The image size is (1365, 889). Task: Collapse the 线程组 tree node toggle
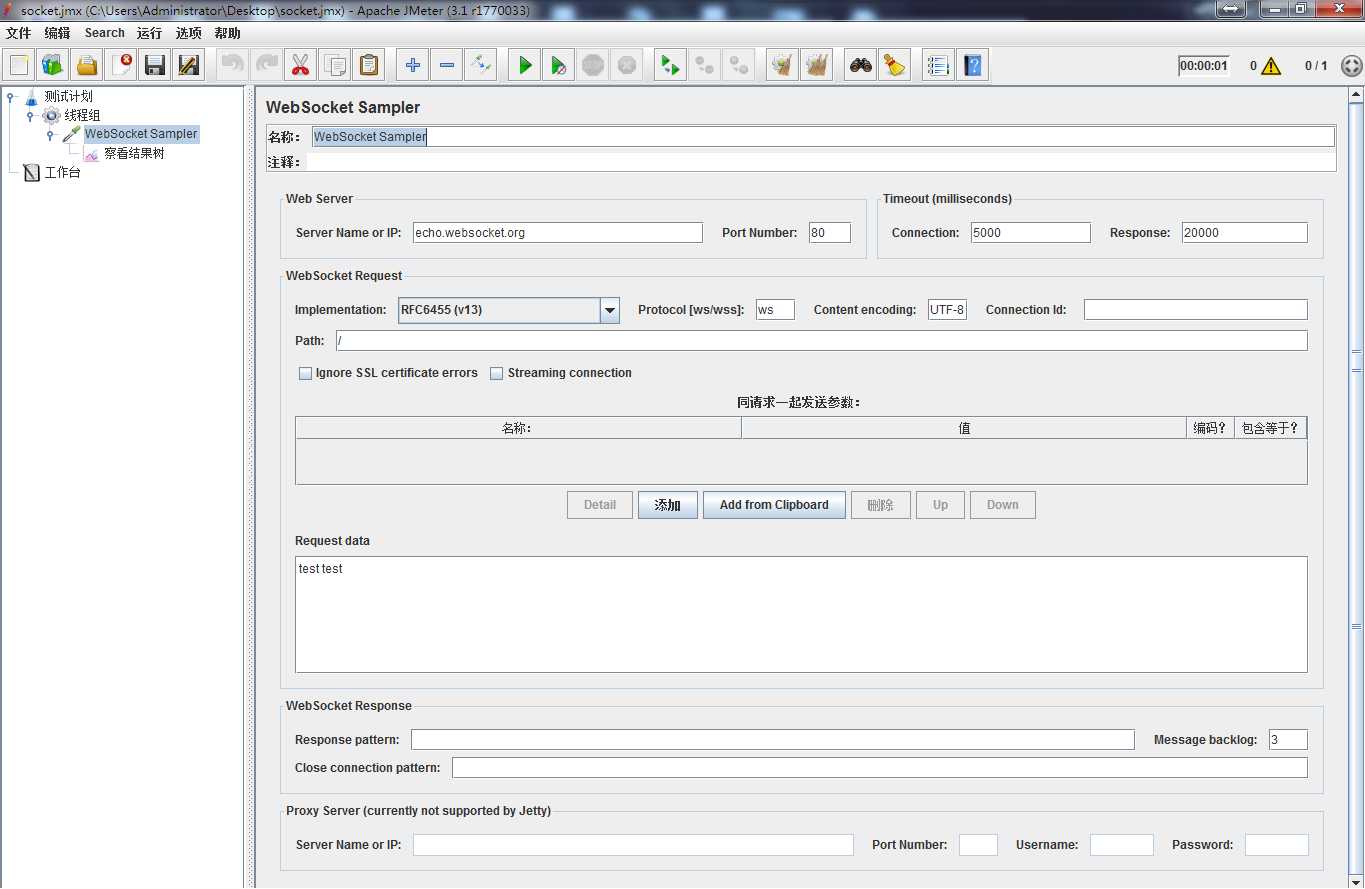[31, 116]
